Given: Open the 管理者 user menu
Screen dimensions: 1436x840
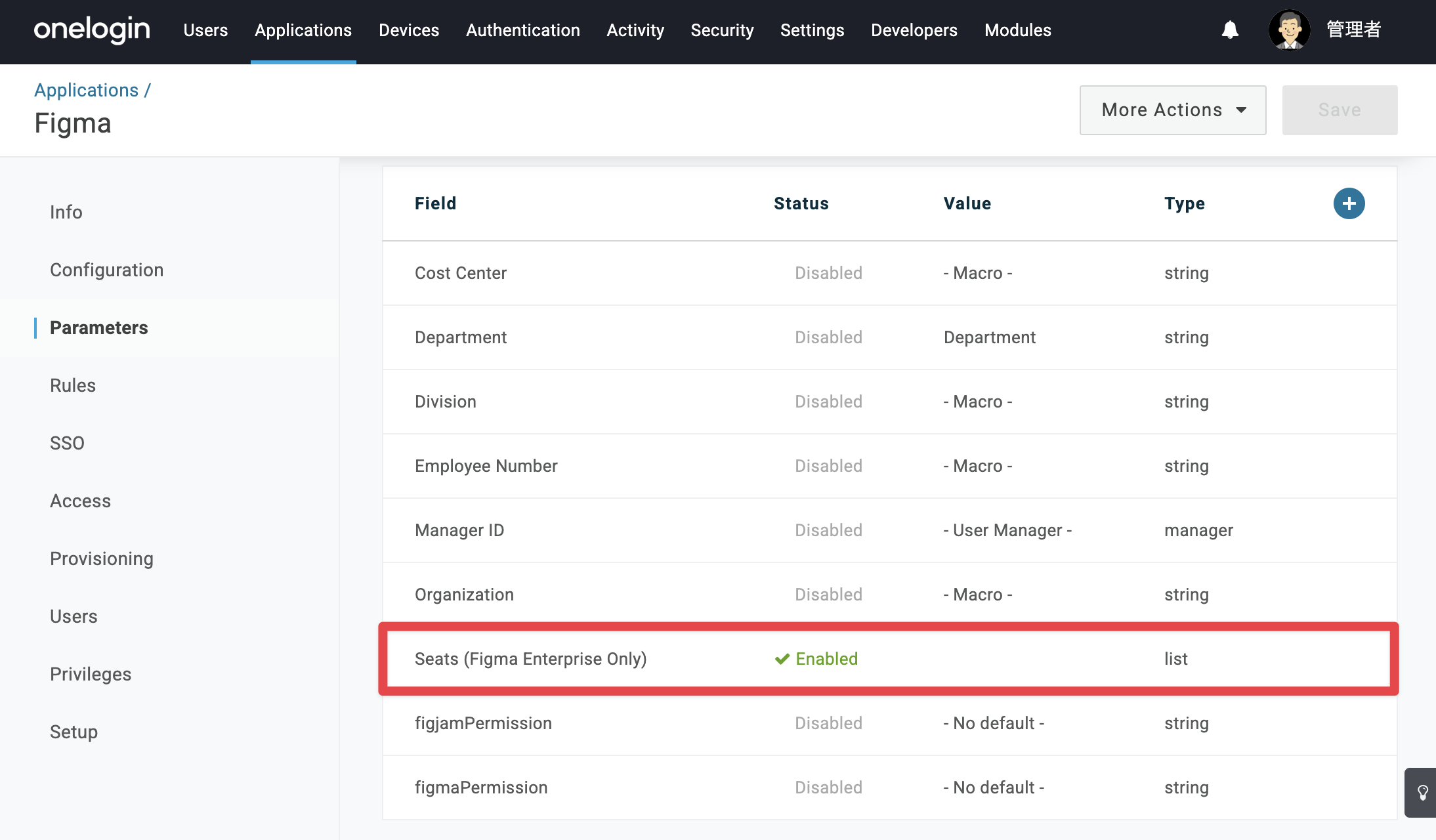Looking at the screenshot, I should coord(1353,30).
